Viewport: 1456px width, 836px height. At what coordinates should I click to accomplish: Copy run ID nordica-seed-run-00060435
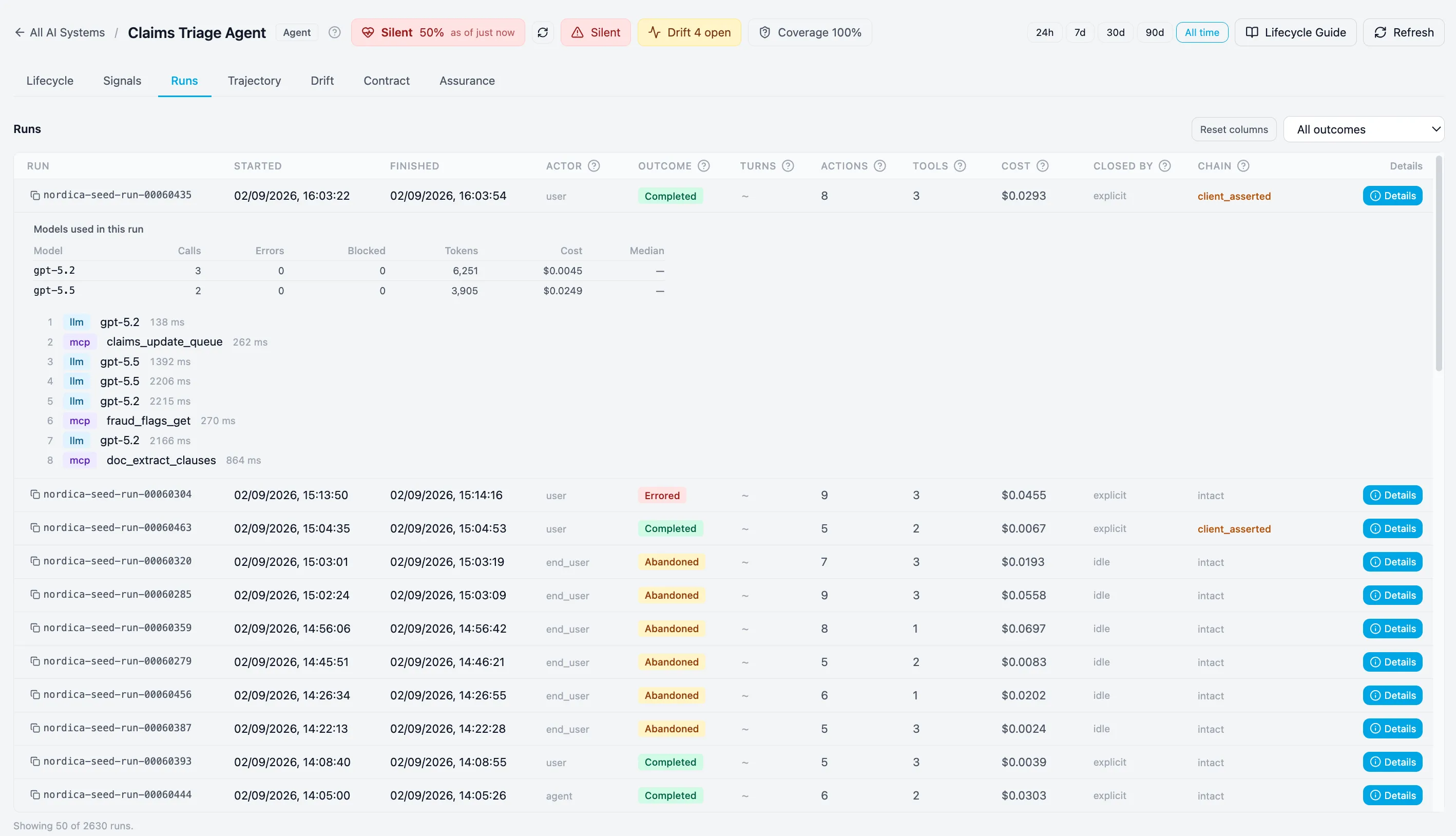35,195
